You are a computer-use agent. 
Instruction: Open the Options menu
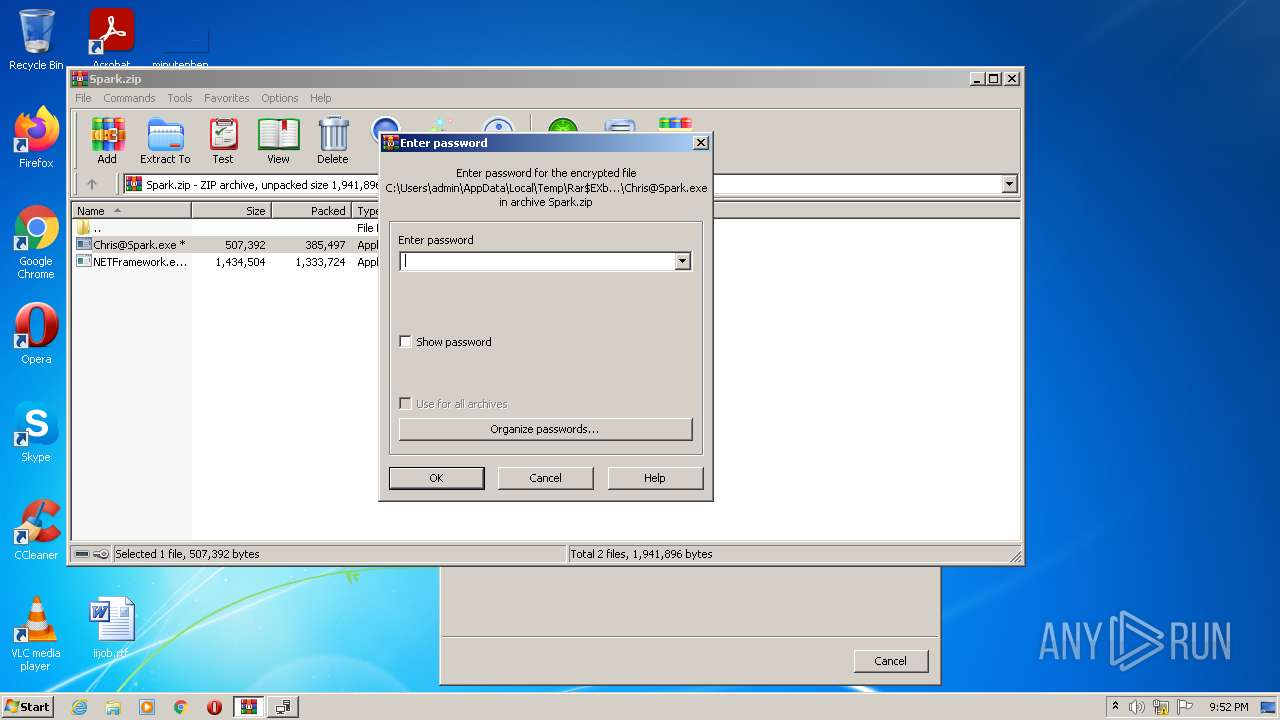pyautogui.click(x=280, y=98)
